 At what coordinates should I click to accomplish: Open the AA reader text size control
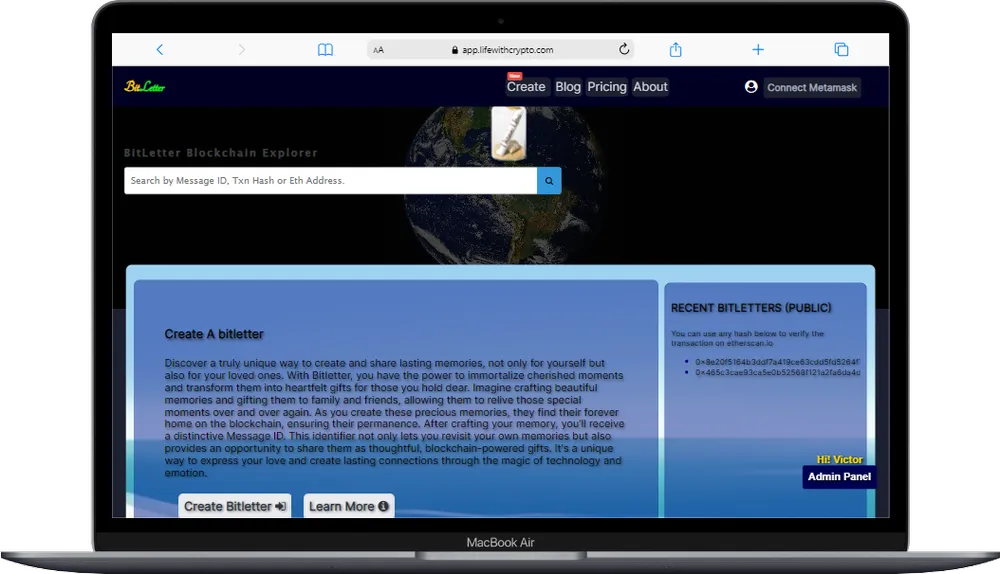378,50
